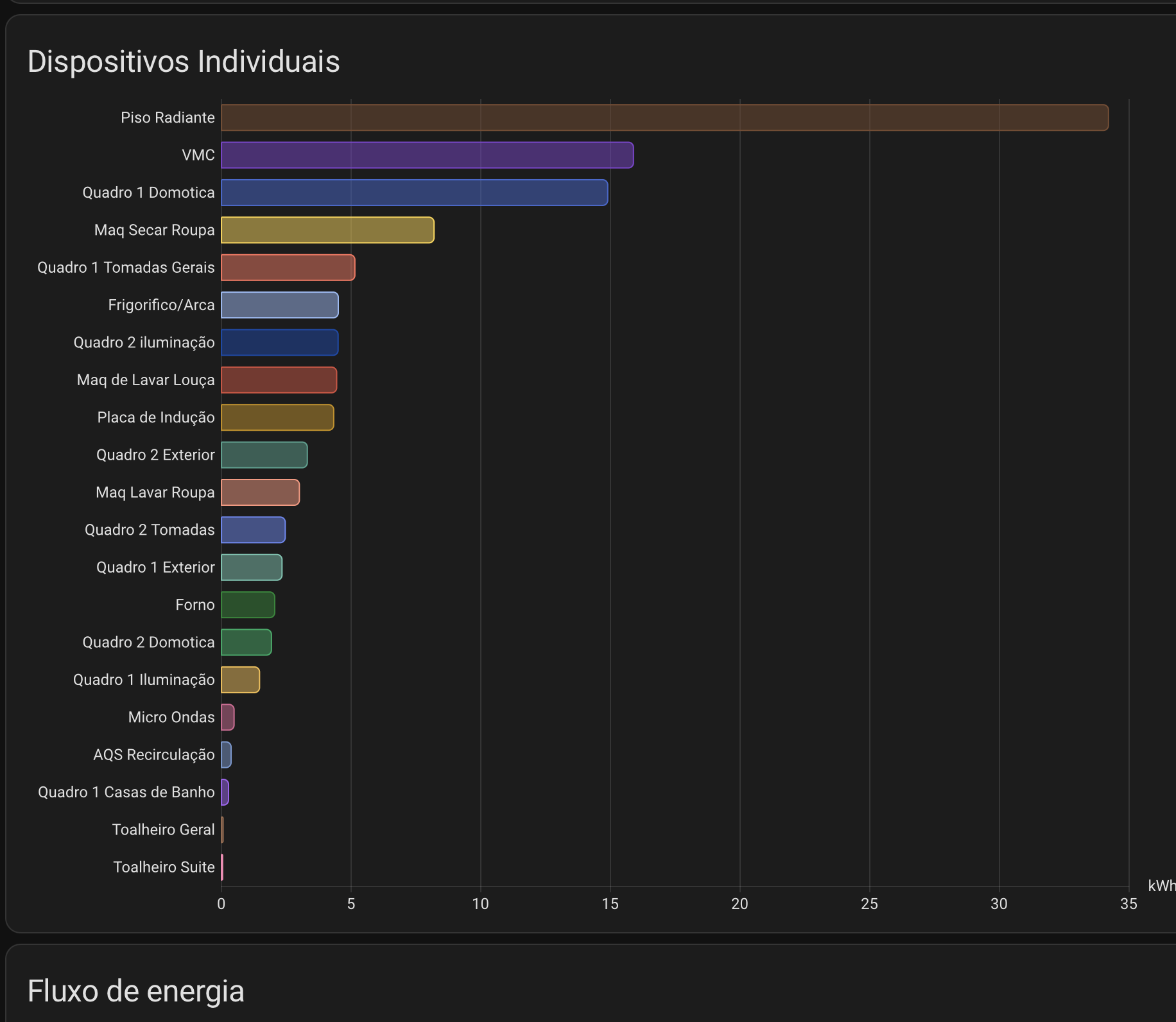Click the Quadro 1 Casas de Banho label

click(126, 792)
